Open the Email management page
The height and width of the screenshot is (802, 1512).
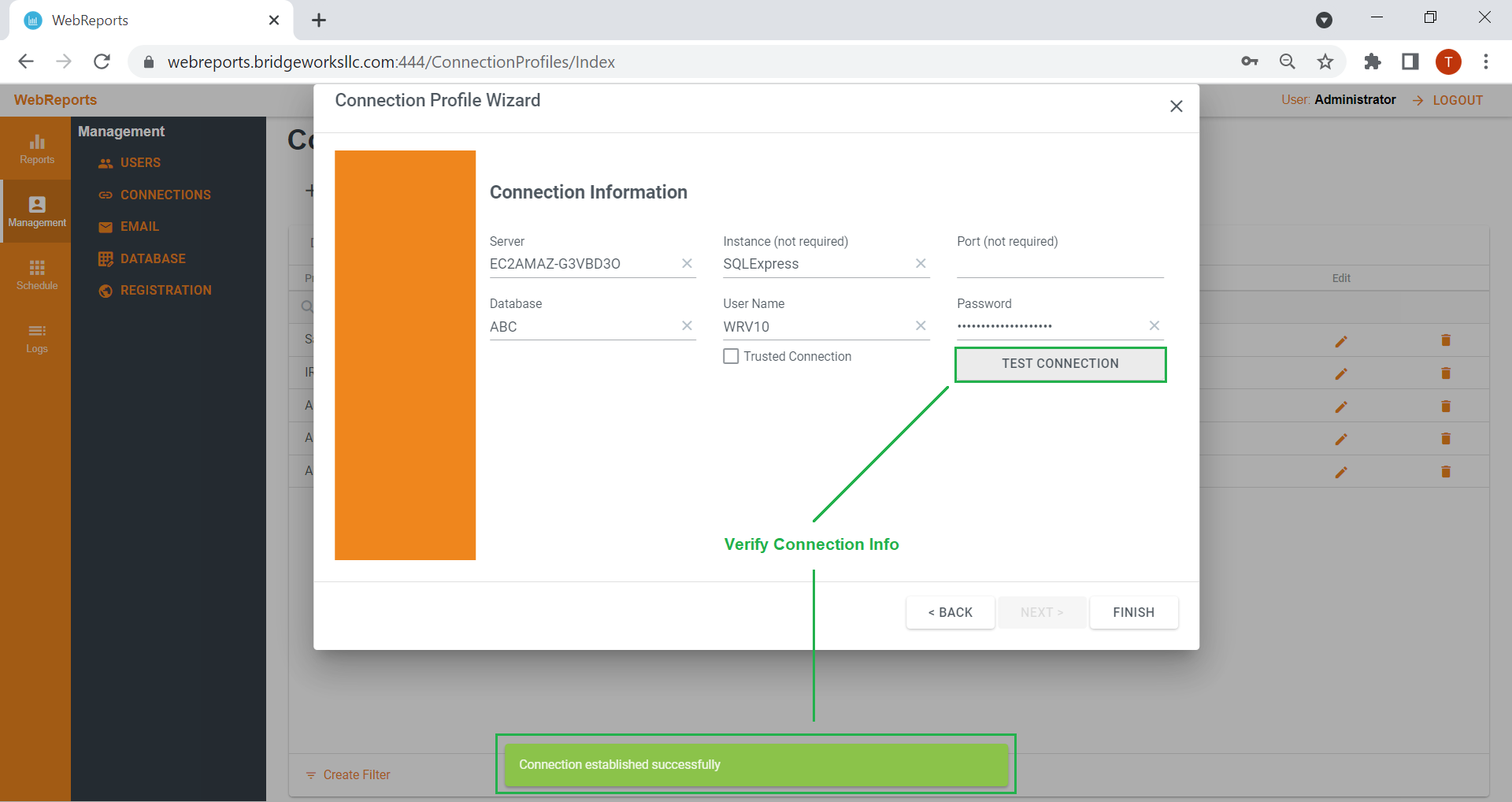click(x=128, y=226)
